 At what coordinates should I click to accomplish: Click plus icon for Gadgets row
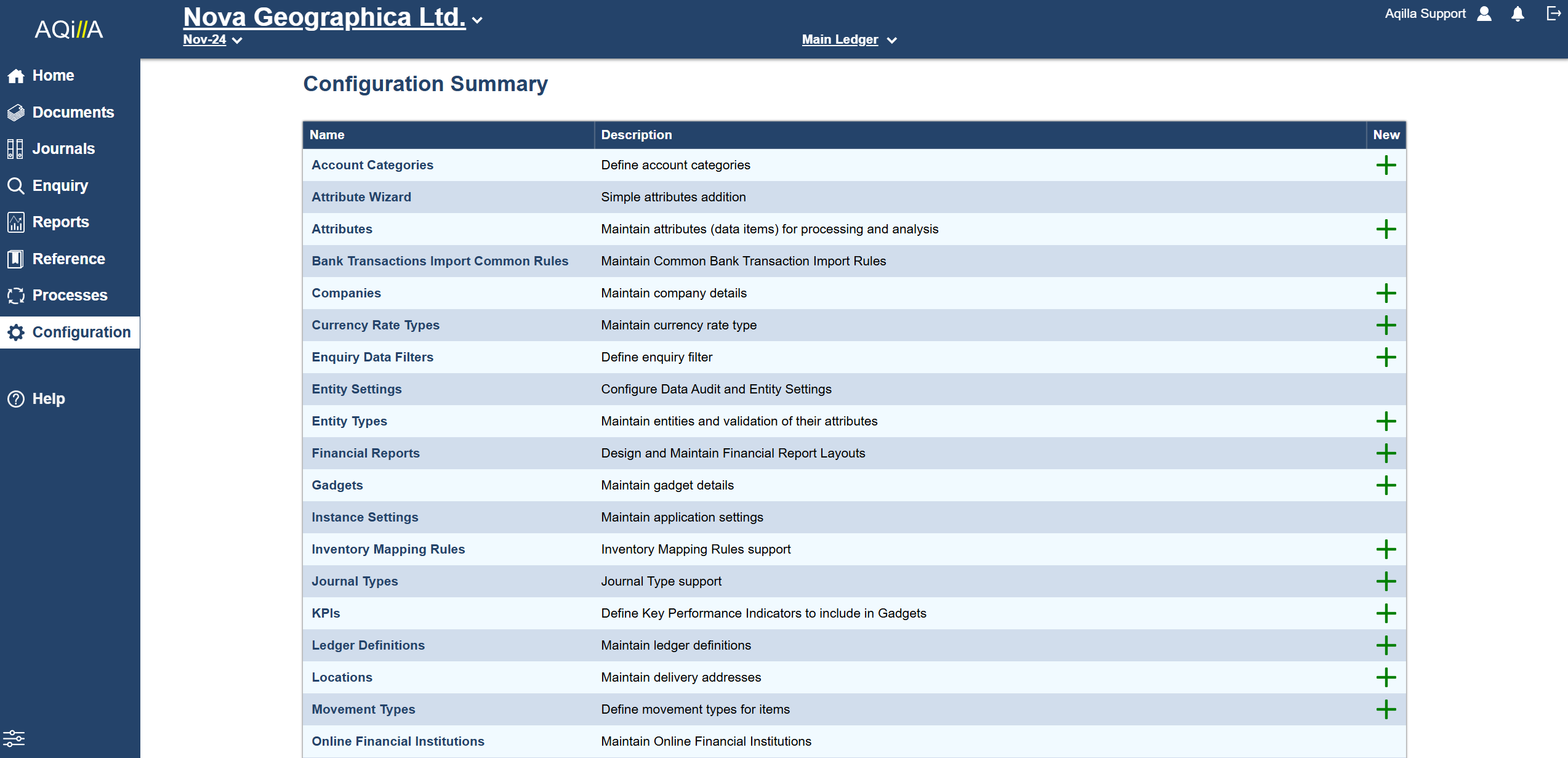click(x=1385, y=485)
